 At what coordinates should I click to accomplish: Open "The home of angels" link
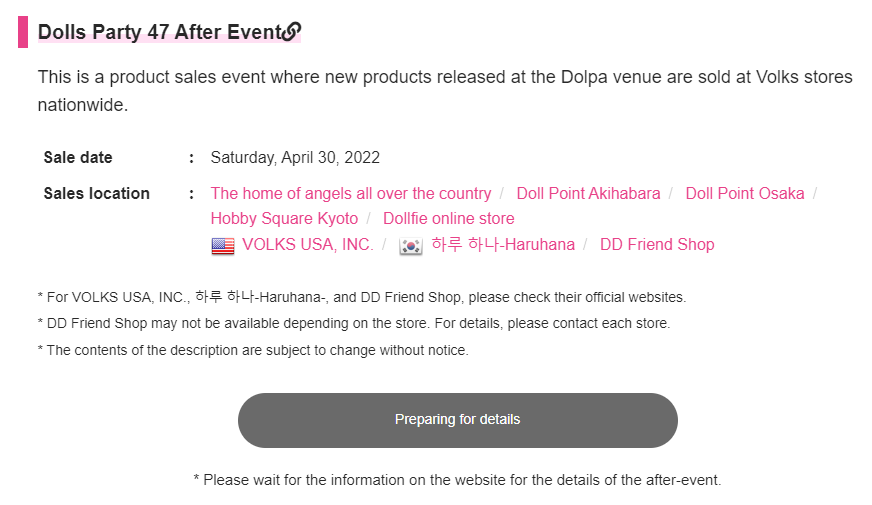pos(350,193)
